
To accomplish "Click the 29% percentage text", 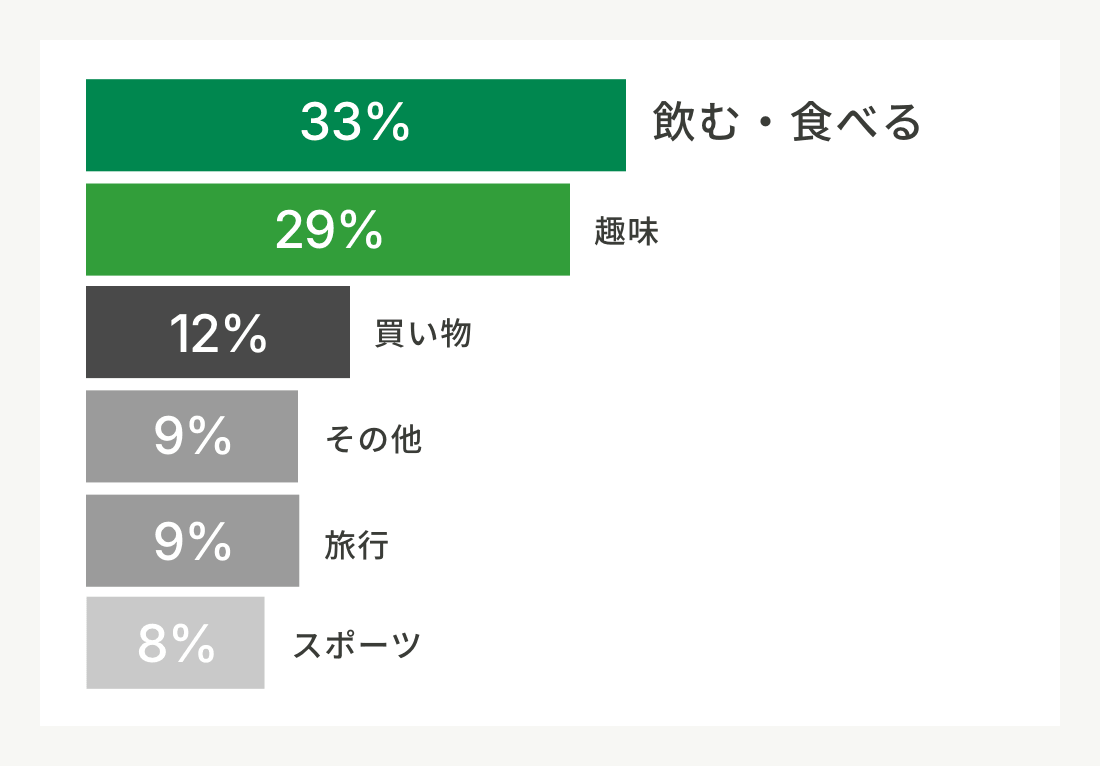I will (329, 229).
